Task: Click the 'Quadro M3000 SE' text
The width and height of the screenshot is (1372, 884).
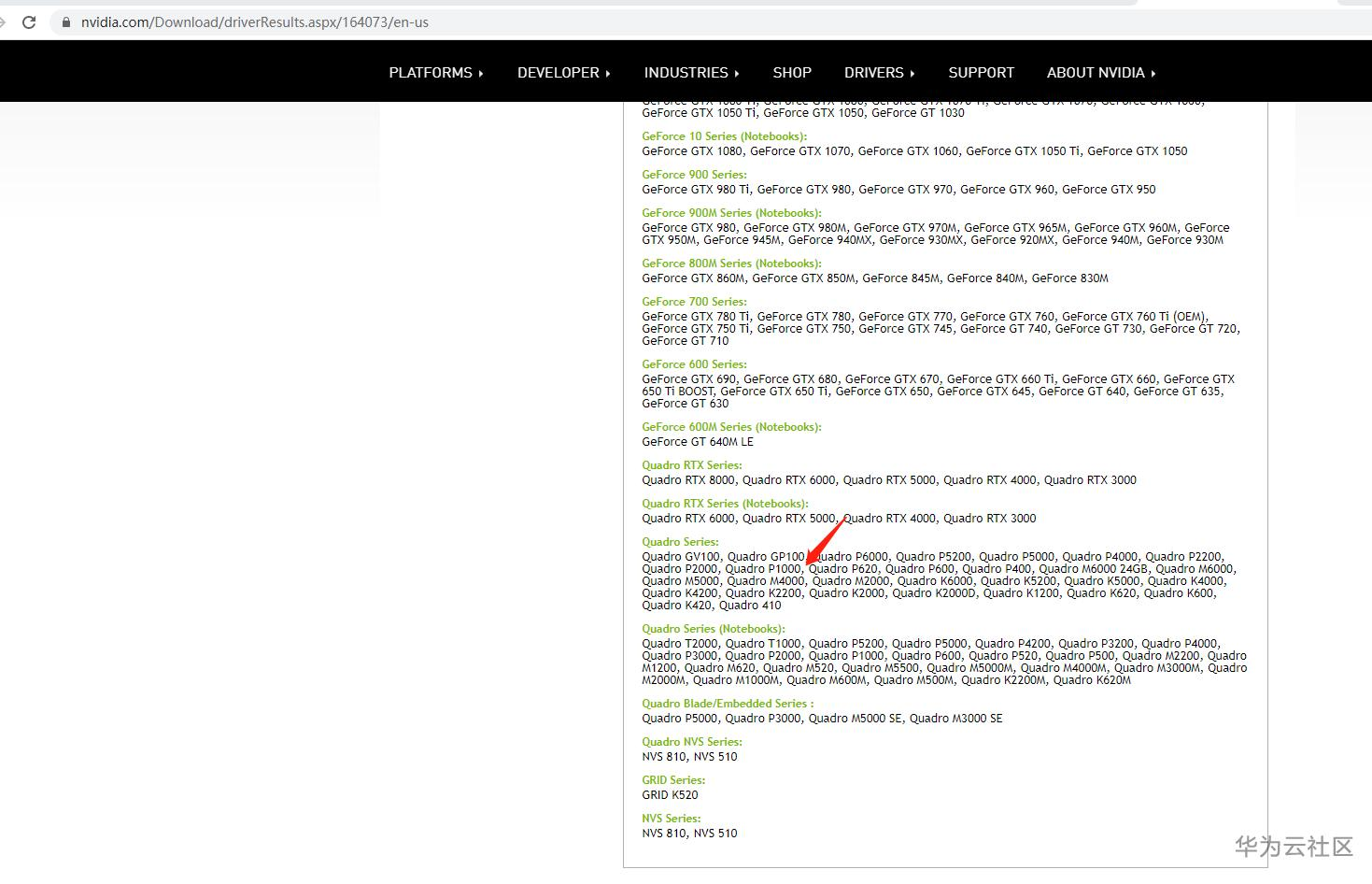Action: pos(956,719)
